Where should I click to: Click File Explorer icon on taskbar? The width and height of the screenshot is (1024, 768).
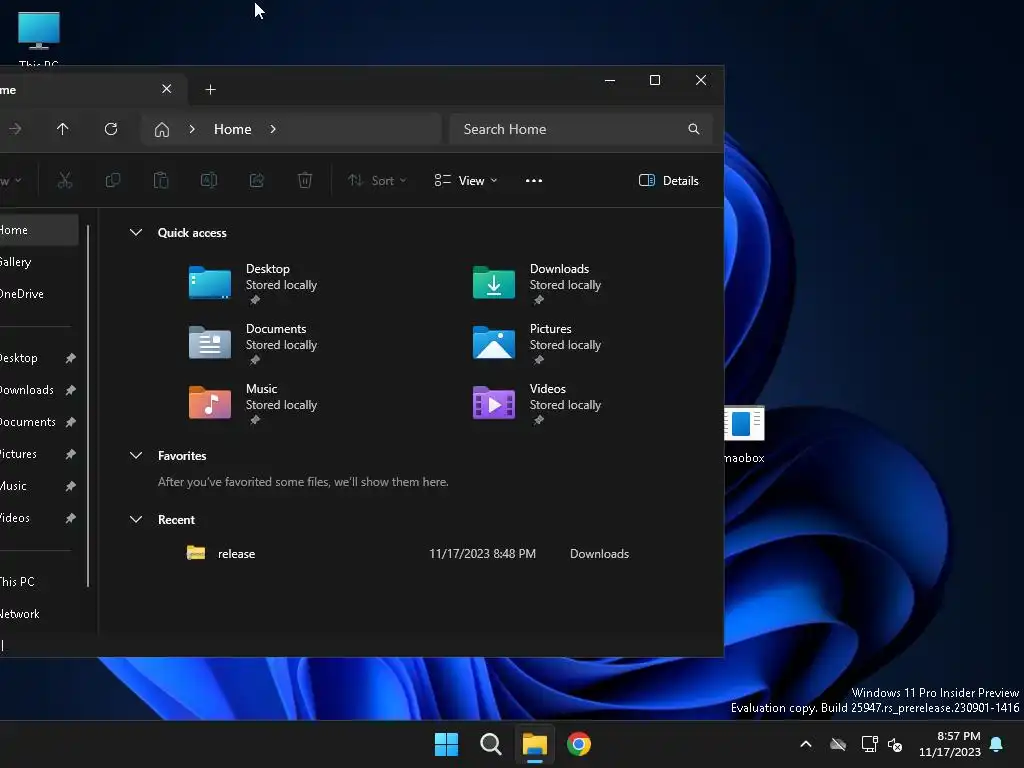(x=534, y=744)
